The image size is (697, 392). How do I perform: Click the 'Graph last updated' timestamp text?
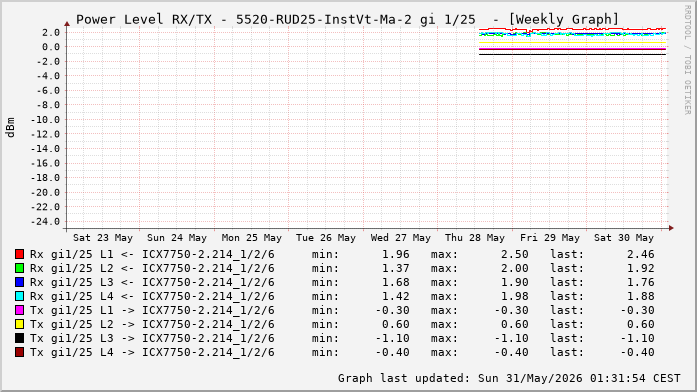[509, 378]
